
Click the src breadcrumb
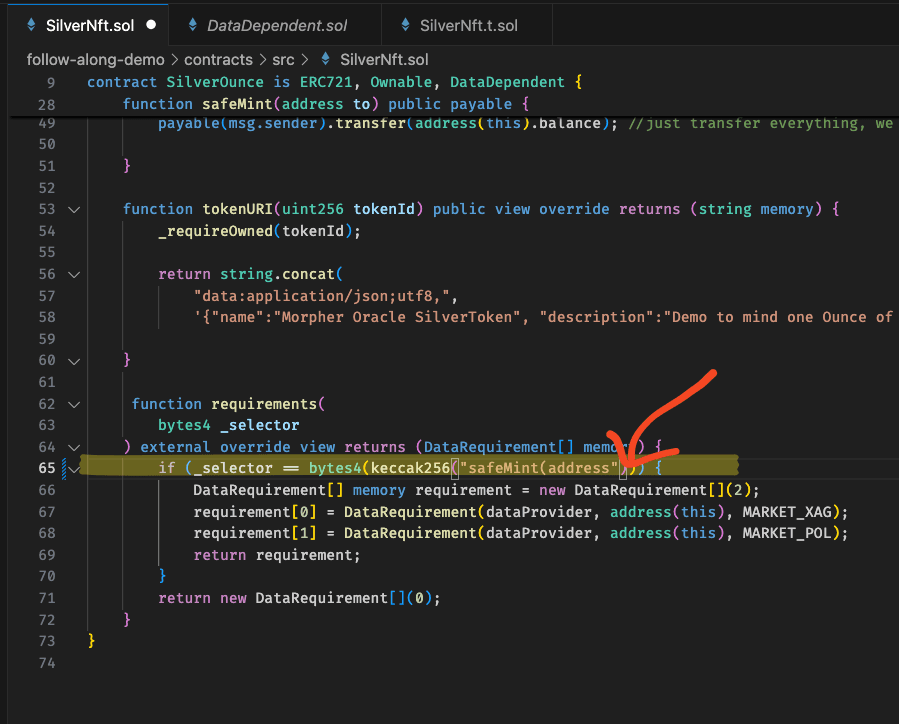tap(283, 60)
